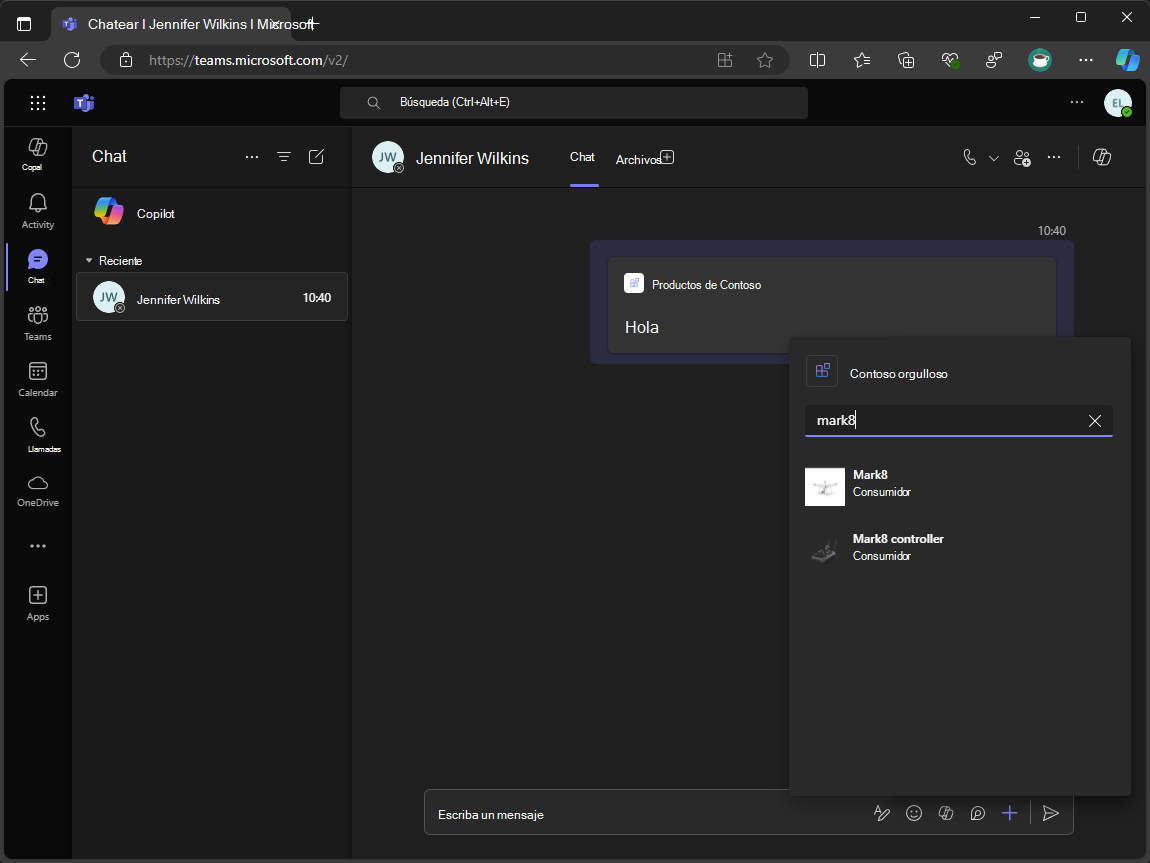Open the emoji picker in compose box
The image size is (1150, 863).
click(x=913, y=814)
